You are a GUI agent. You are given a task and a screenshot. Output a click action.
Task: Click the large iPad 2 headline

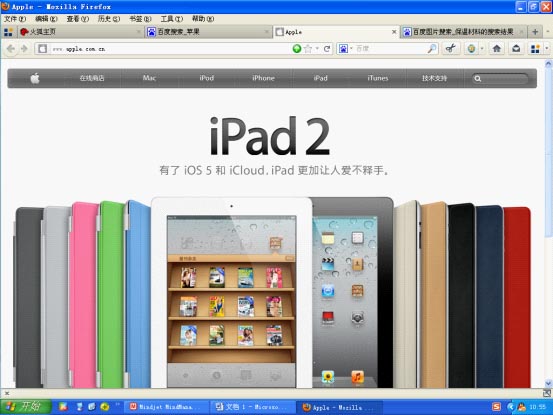(270, 136)
